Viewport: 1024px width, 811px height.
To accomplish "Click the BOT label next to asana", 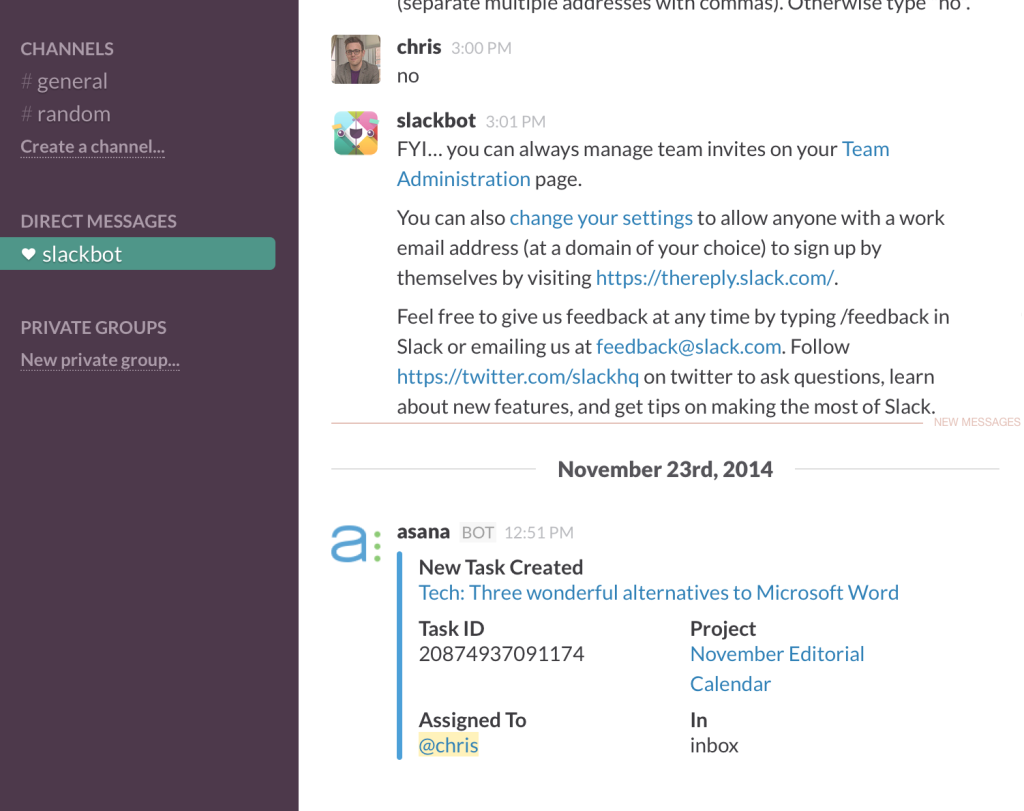I will (x=477, y=533).
